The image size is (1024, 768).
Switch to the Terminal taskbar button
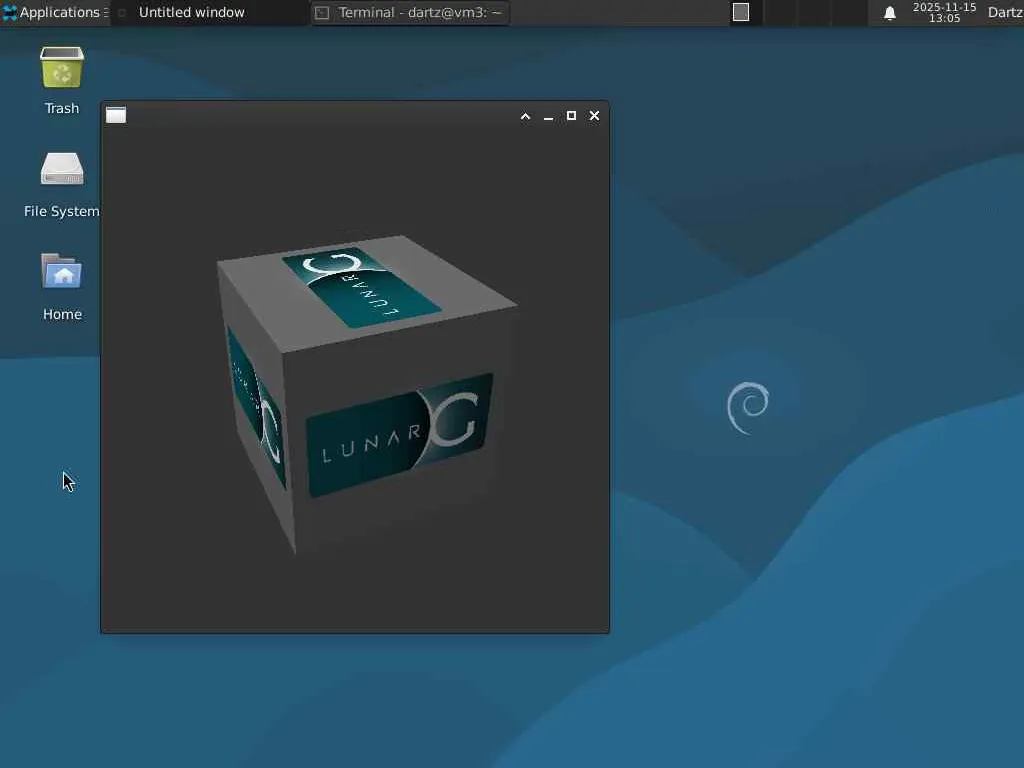[x=410, y=12]
